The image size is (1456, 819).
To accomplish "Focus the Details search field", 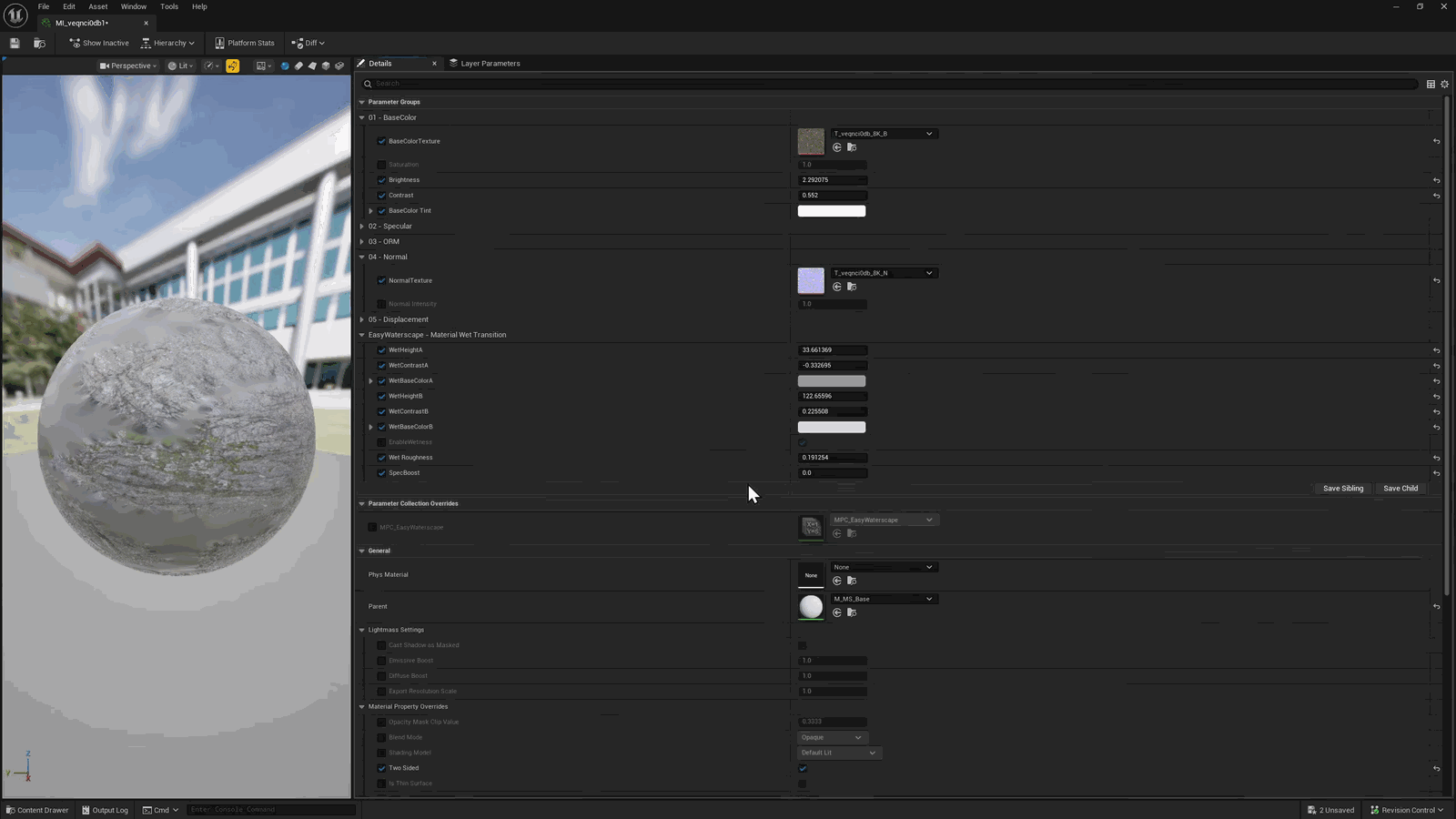I will click(890, 84).
